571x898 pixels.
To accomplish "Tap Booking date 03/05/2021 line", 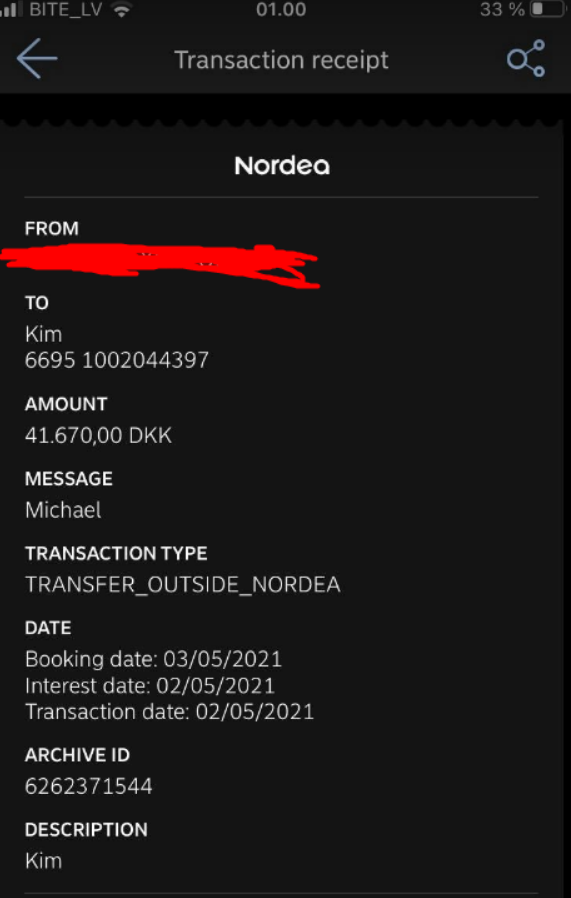I will (x=153, y=659).
